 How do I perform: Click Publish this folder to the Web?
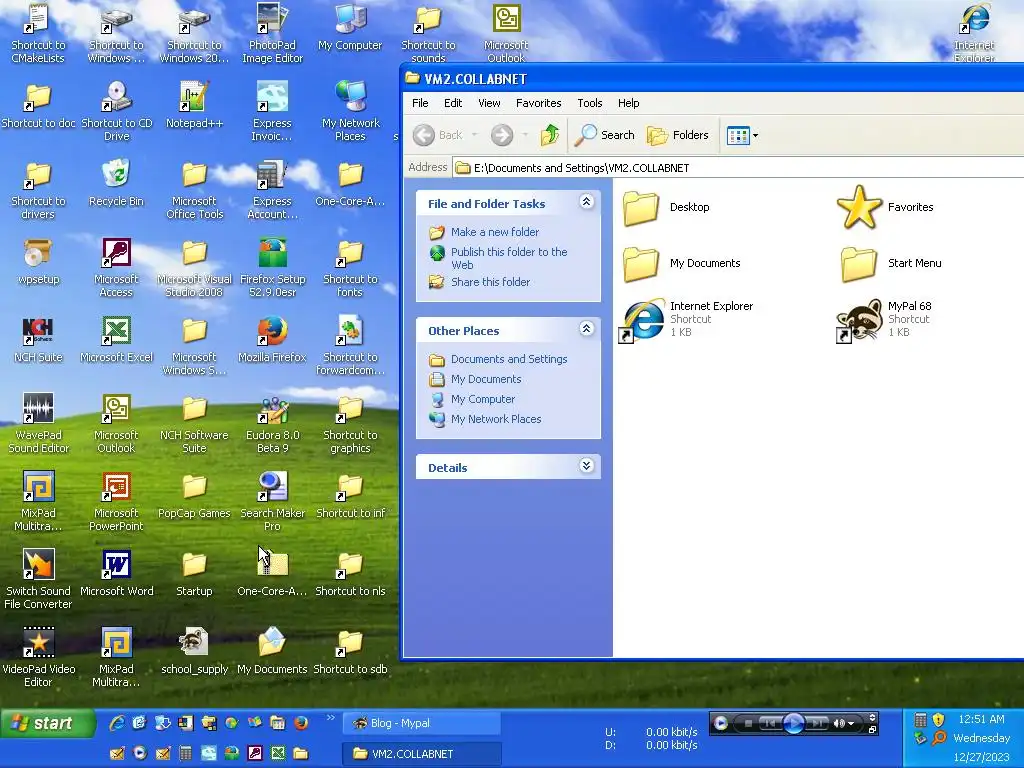click(x=509, y=258)
